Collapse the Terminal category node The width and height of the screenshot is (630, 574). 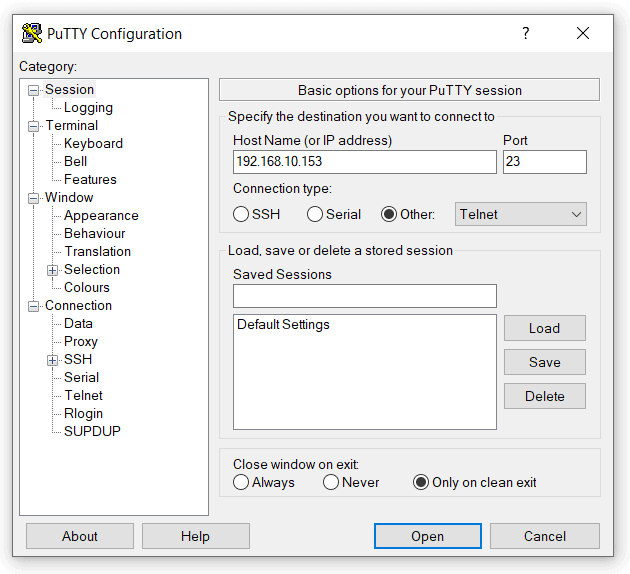pos(34,126)
